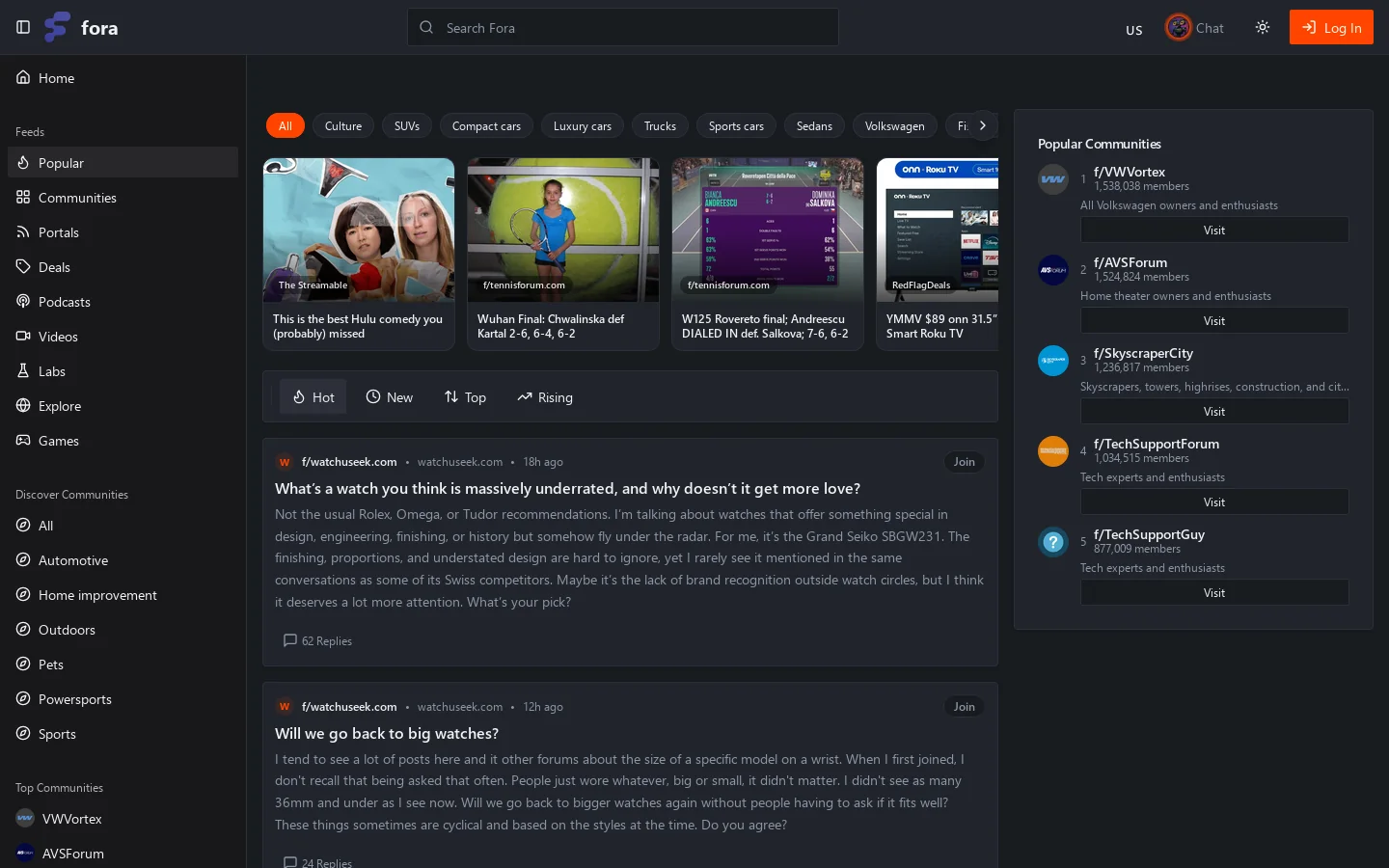Screen dimensions: 1389x868
Task: Open the Popular feed
Action: click(x=123, y=162)
